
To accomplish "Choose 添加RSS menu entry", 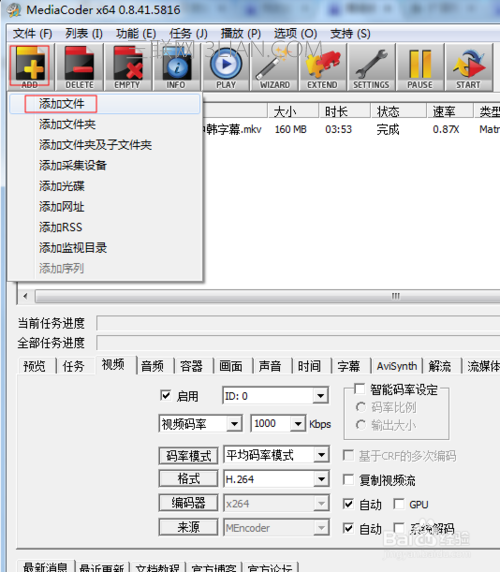I will 105,227.
